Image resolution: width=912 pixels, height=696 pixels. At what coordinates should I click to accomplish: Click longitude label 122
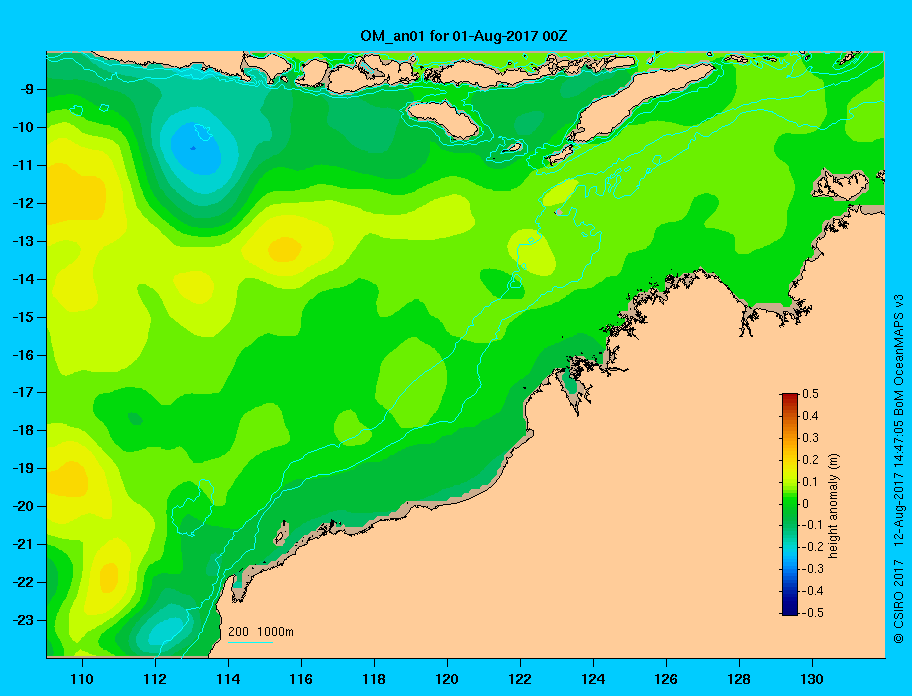[x=520, y=679]
